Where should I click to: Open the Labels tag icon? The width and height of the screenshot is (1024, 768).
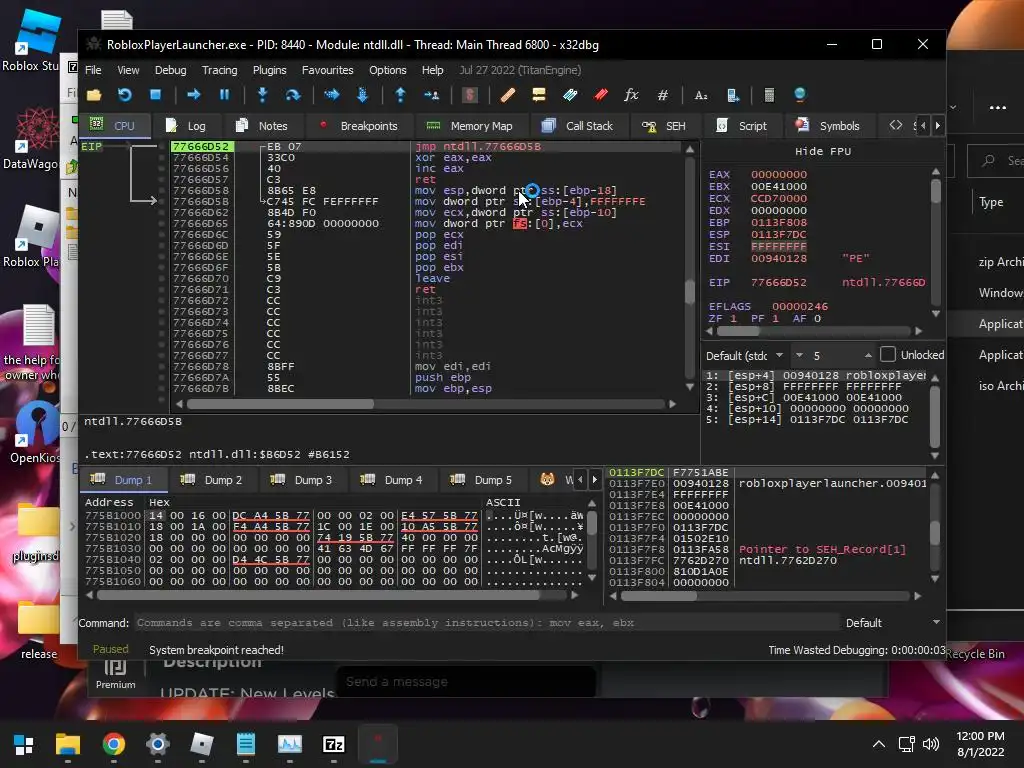click(x=569, y=95)
